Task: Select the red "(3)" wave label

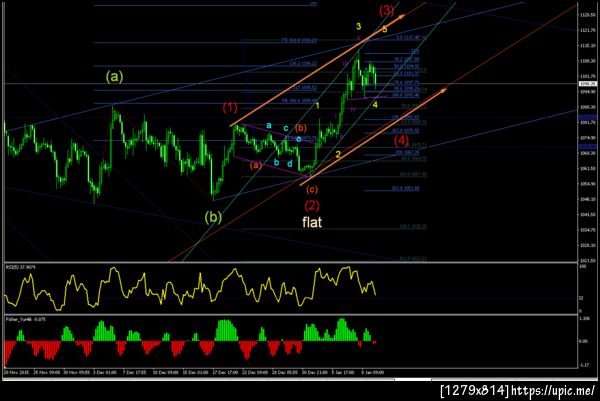Action: [386, 11]
